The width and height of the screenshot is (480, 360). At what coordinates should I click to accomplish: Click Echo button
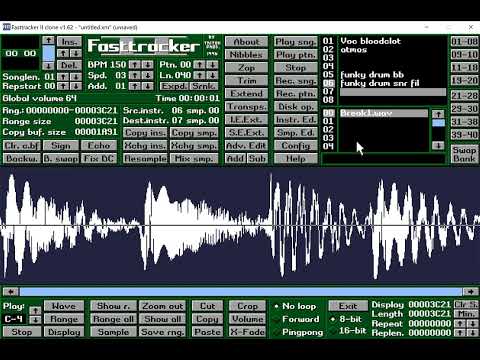(x=99, y=146)
